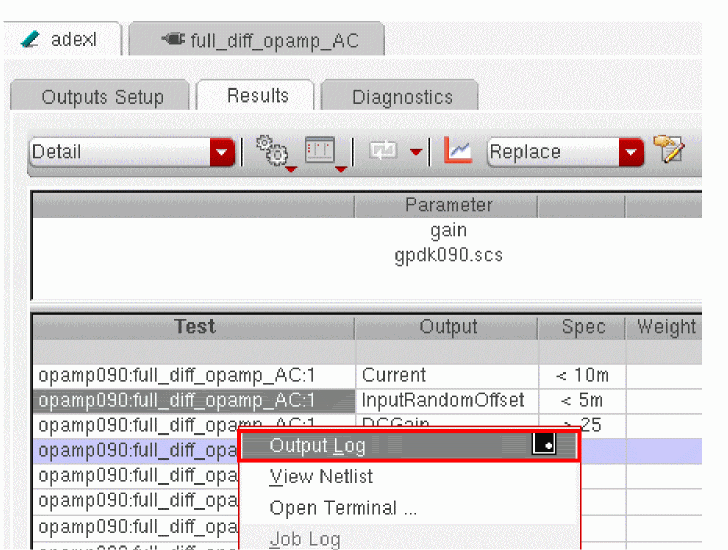
Task: Switch to the adexl tab
Action: [62, 39]
